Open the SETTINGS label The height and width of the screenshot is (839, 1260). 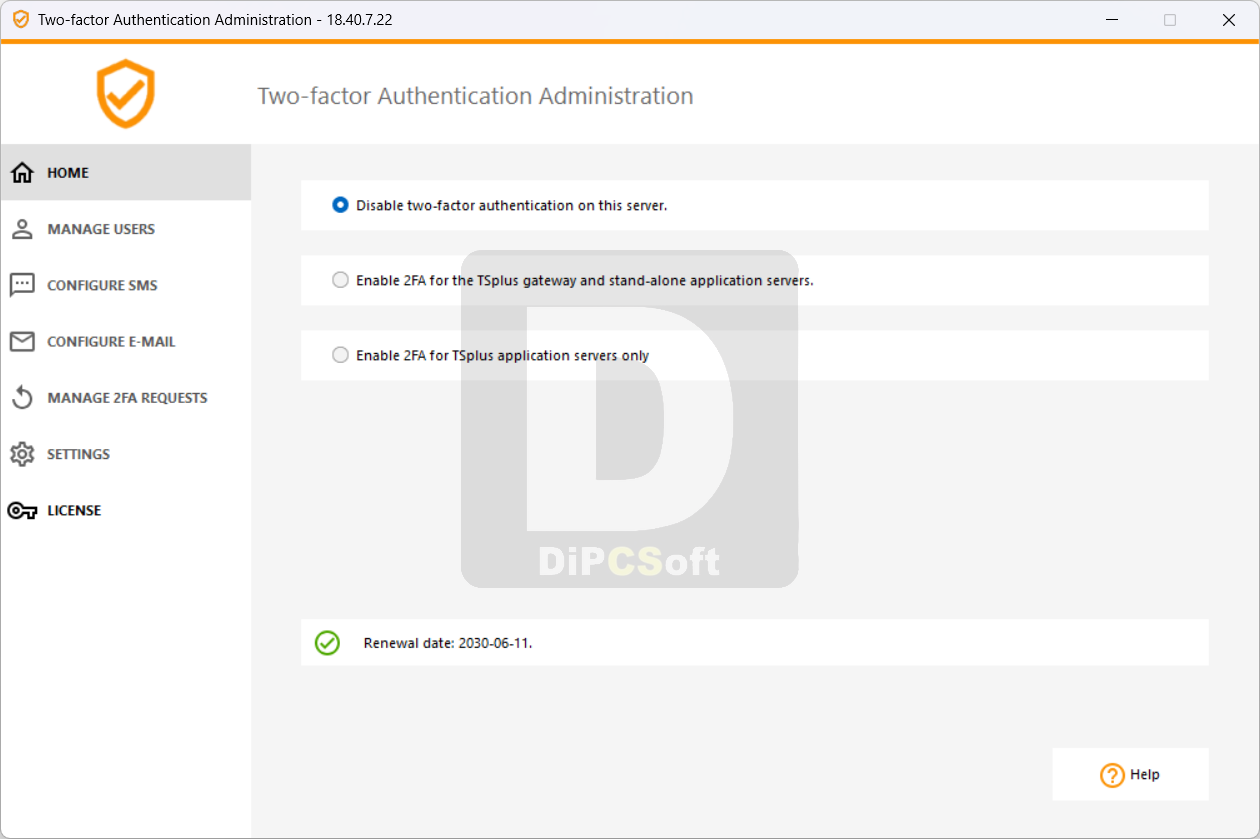78,454
